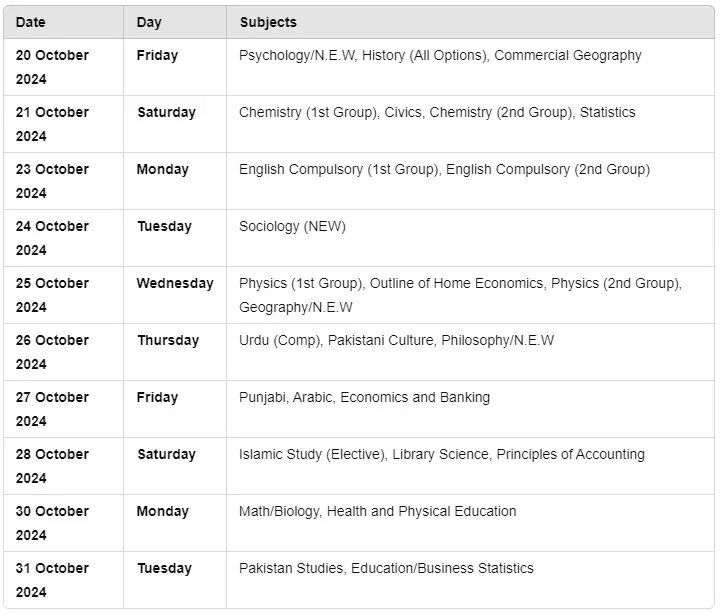Click Punjabi, Arabic, Economics and Banking row
The height and width of the screenshot is (613, 720).
(x=359, y=409)
